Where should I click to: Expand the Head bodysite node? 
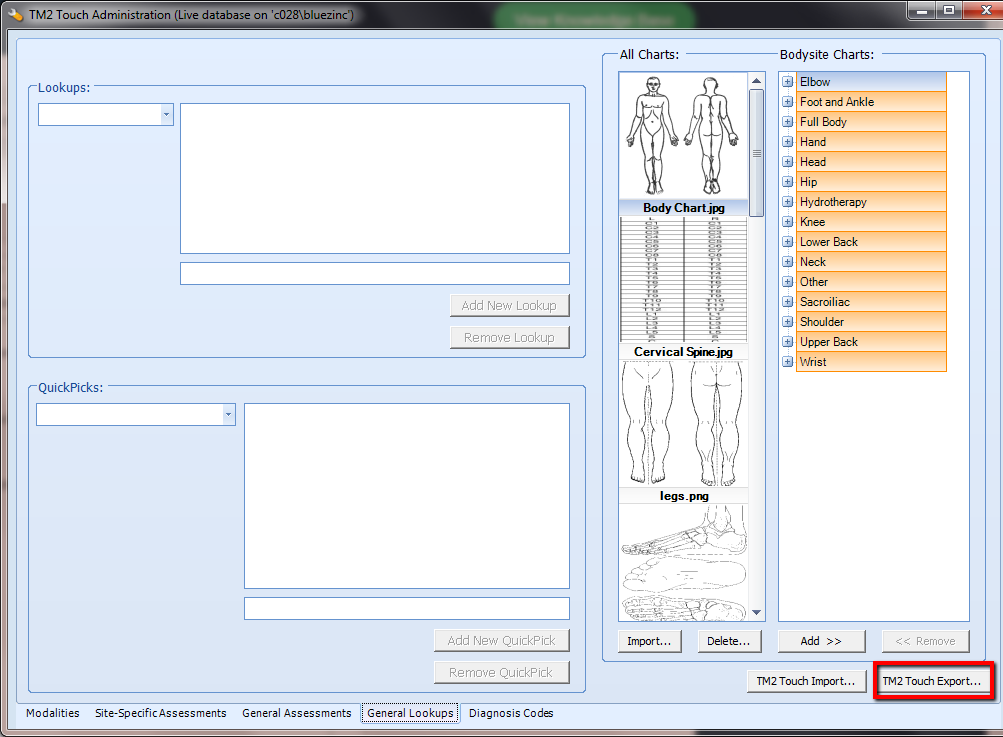(787, 162)
